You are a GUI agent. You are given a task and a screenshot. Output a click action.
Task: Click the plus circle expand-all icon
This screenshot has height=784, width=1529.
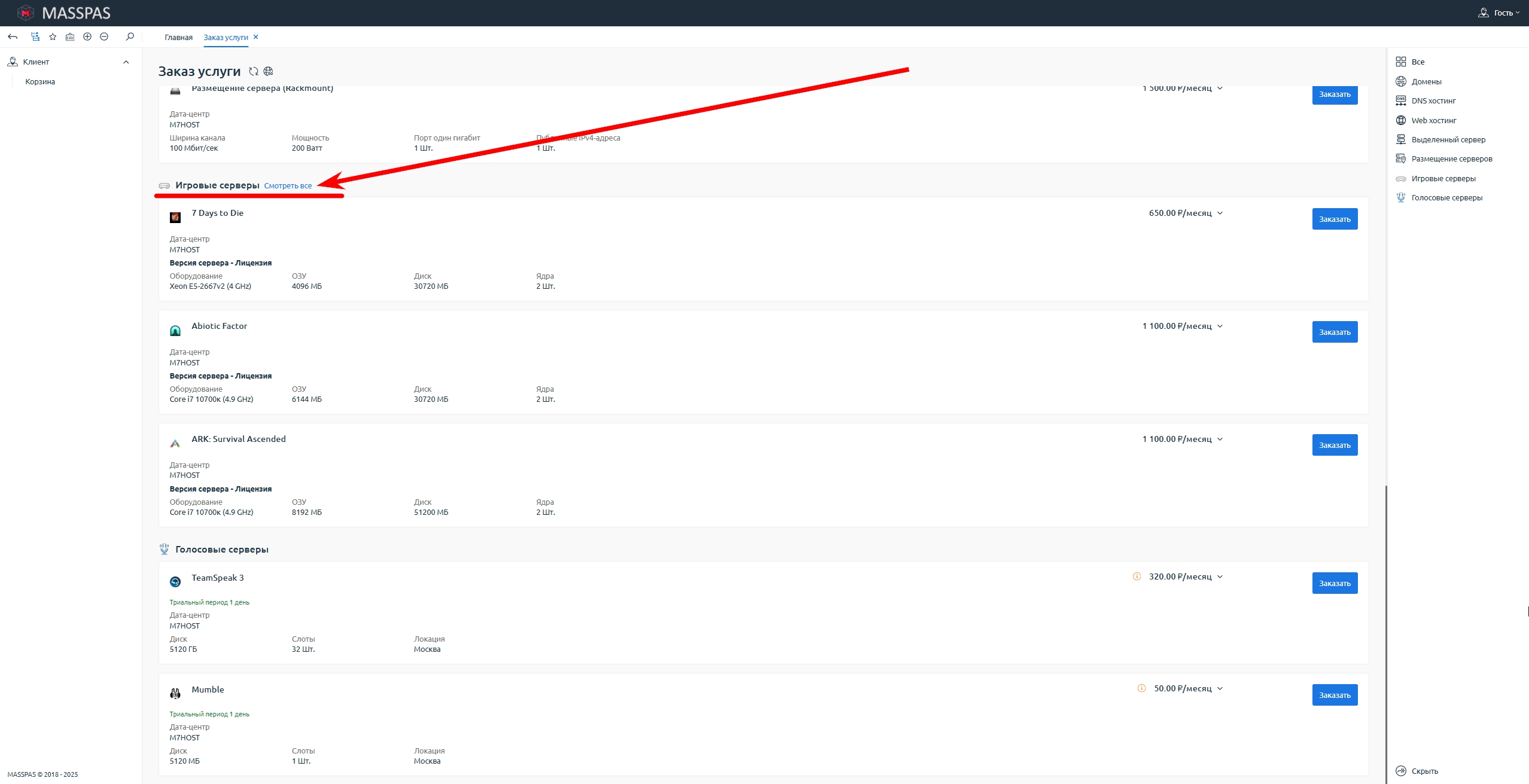click(87, 37)
